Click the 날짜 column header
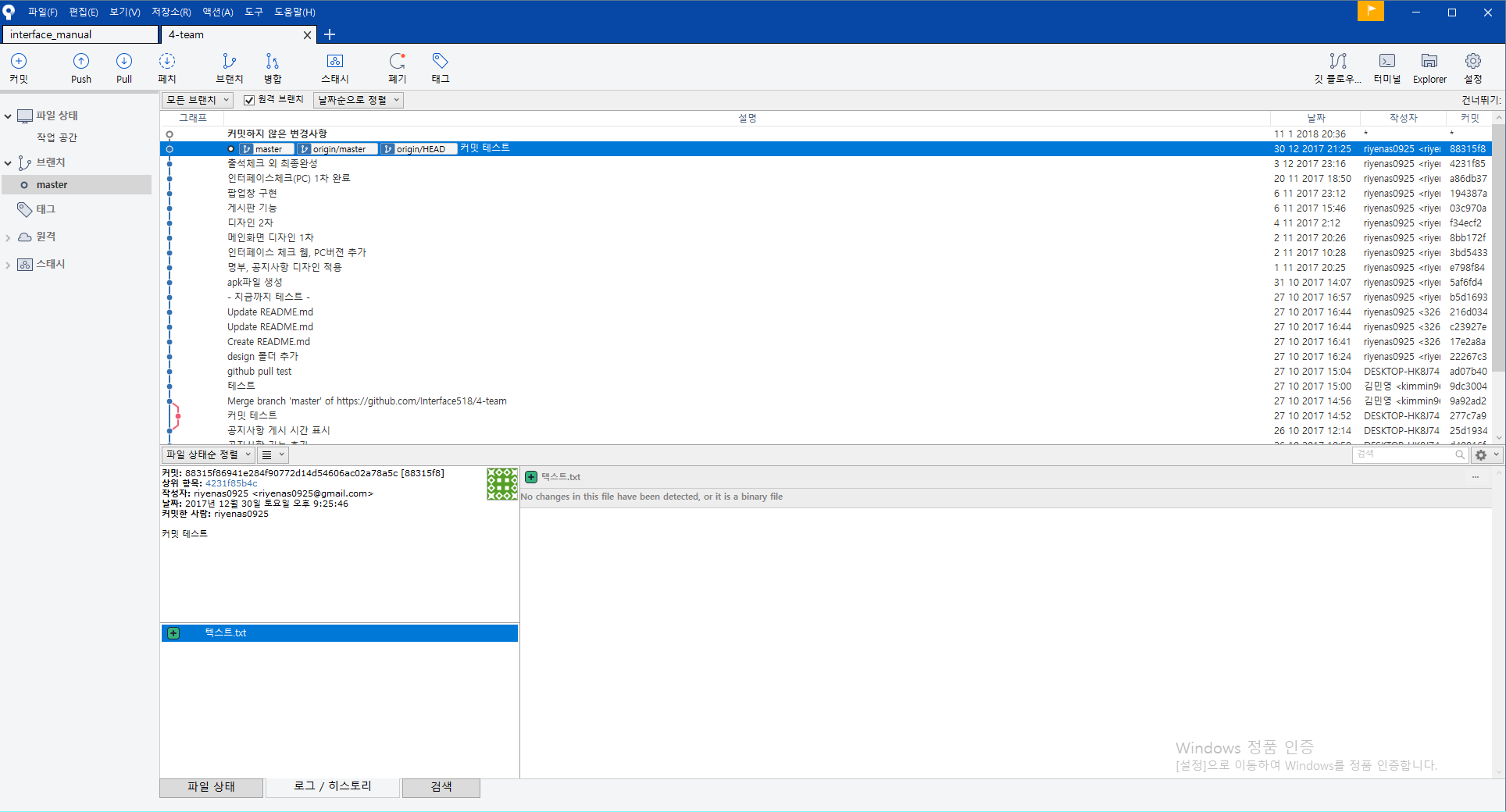Screen dimensions: 1506x812 tap(1316, 118)
